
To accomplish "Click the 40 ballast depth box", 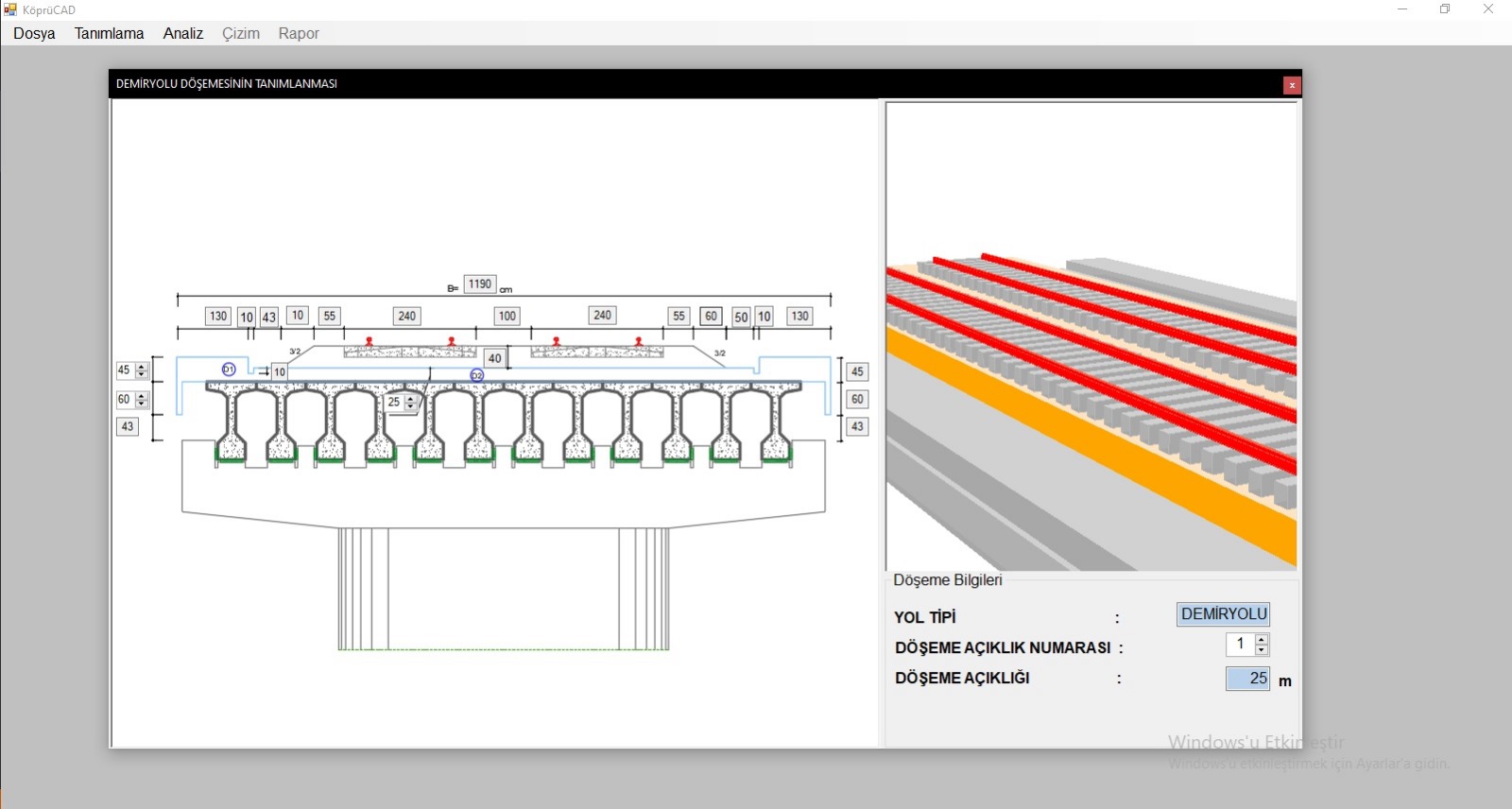I will click(x=494, y=358).
